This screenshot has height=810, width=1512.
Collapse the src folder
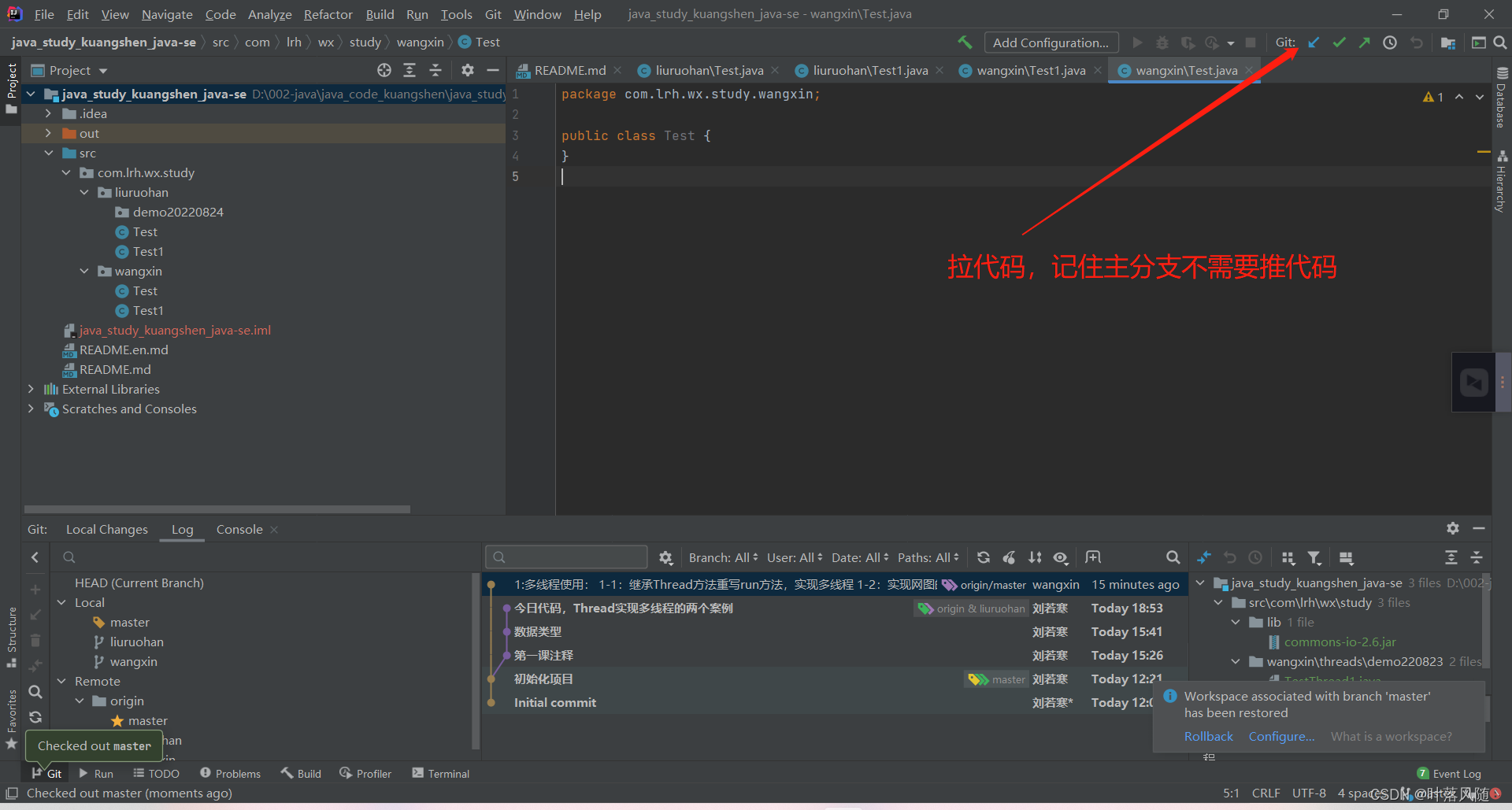48,153
